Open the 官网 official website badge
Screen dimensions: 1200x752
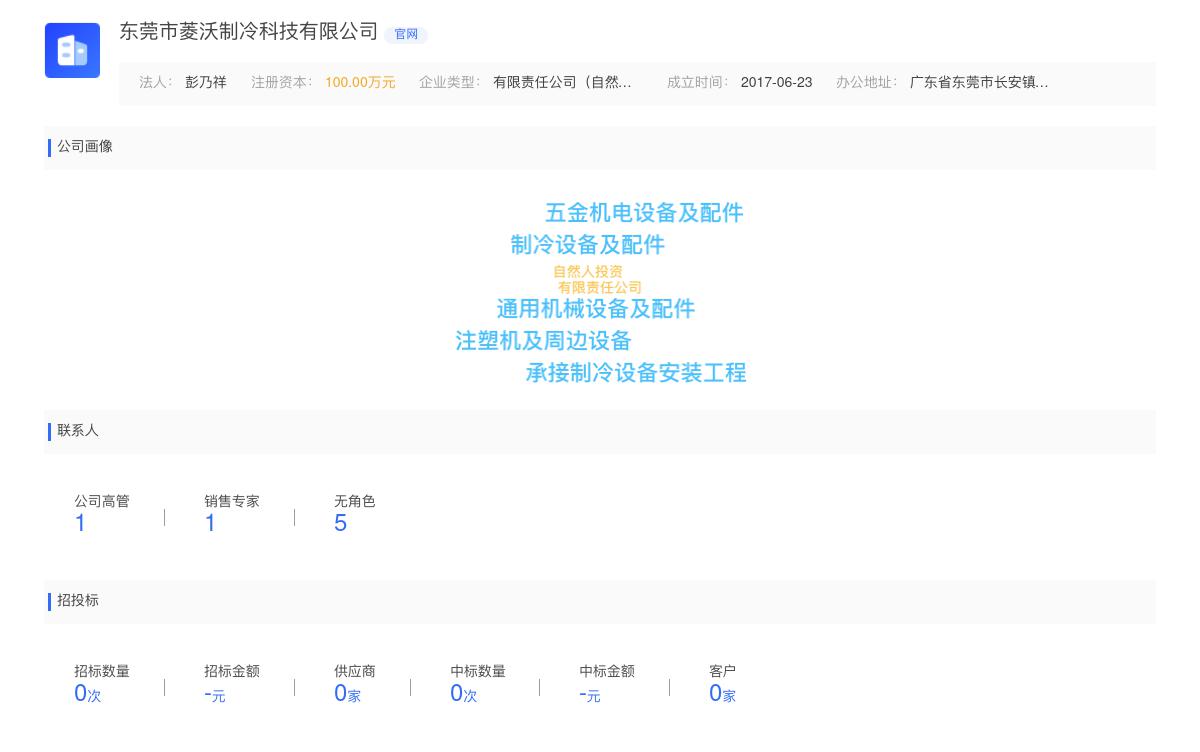coord(406,34)
